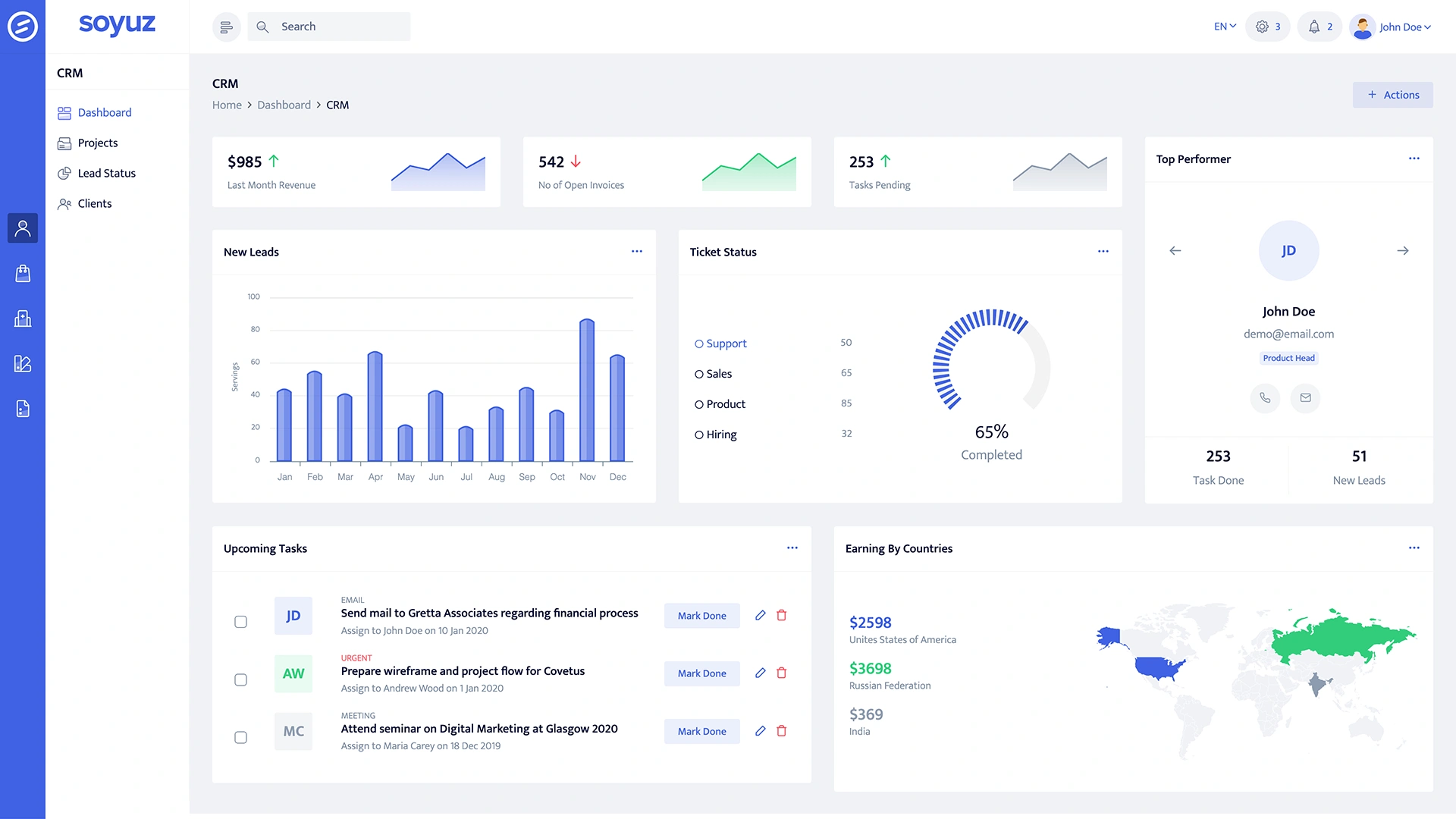Open the EN language dropdown
Viewport: 1456px width, 819px height.
[1223, 26]
